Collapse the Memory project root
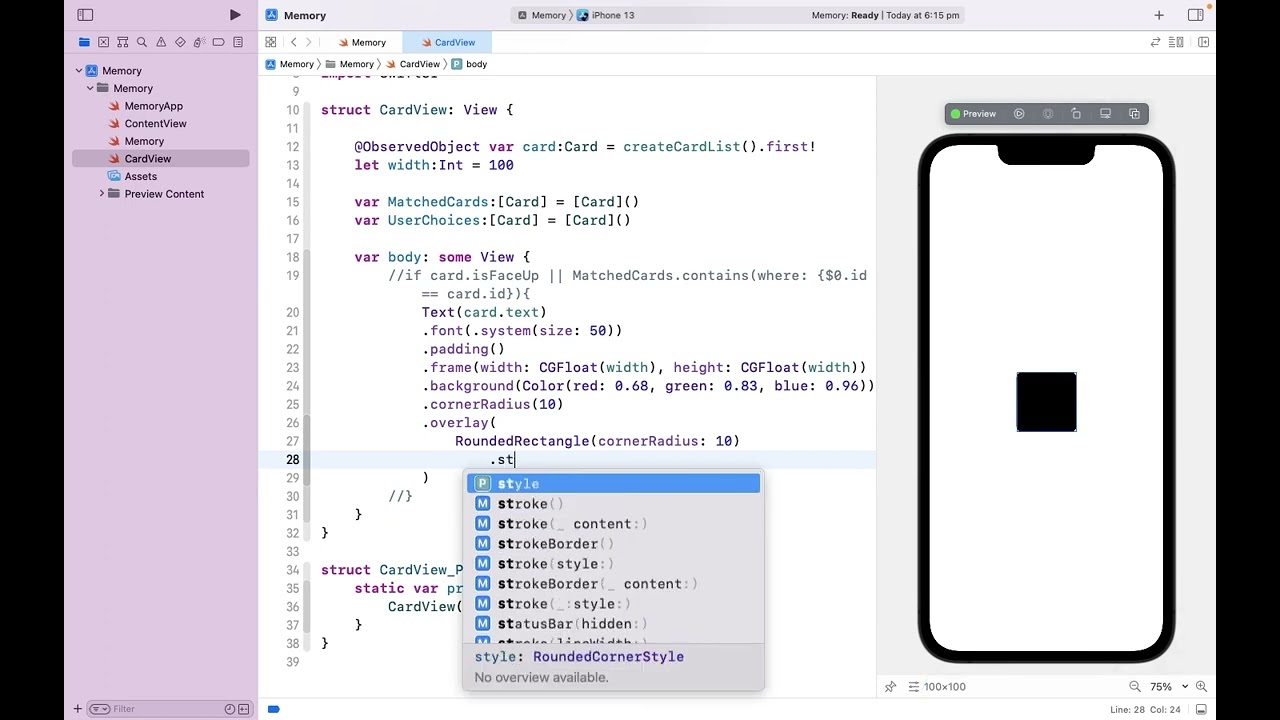Screen dimensions: 1280x720 (79, 71)
